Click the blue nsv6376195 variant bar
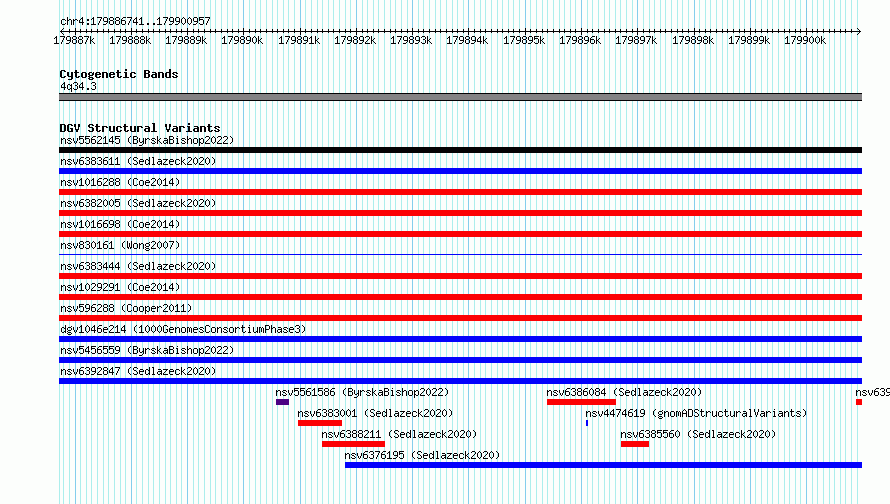The image size is (890, 504). tap(603, 465)
